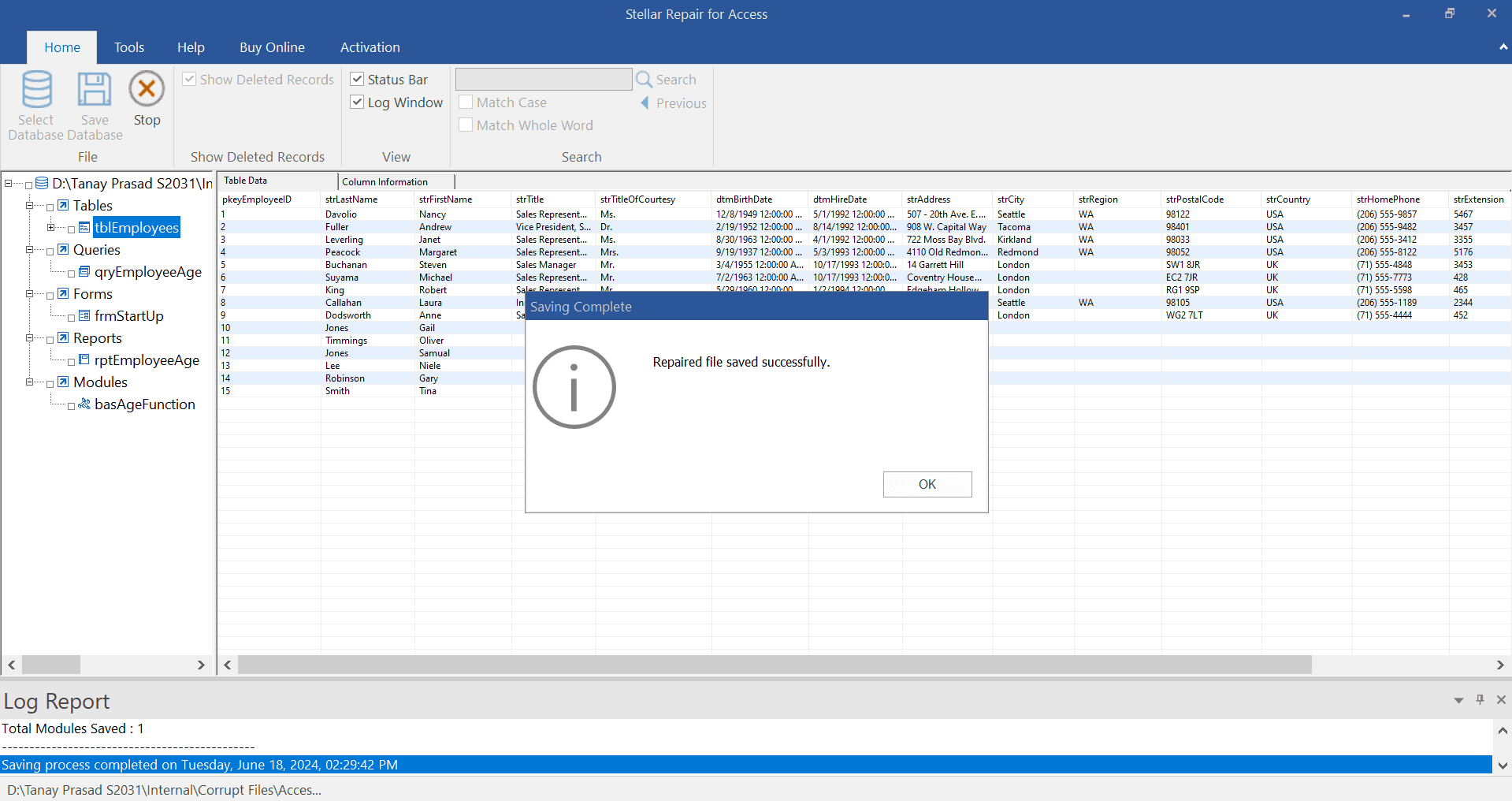The image size is (1512, 801).
Task: Select the qryEmployeeAge query in tree
Action: [x=147, y=272]
